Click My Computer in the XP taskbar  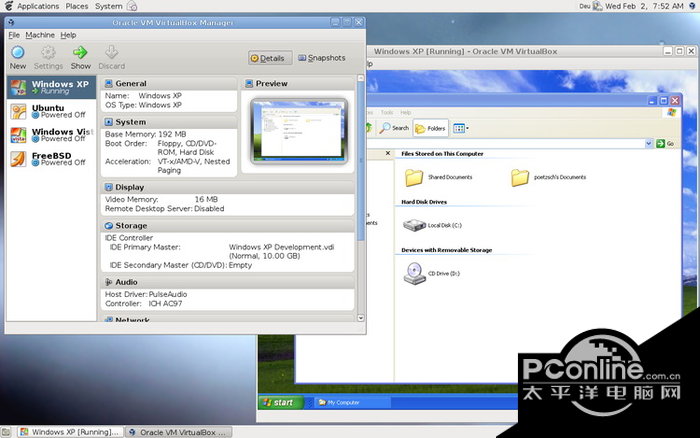coord(353,402)
